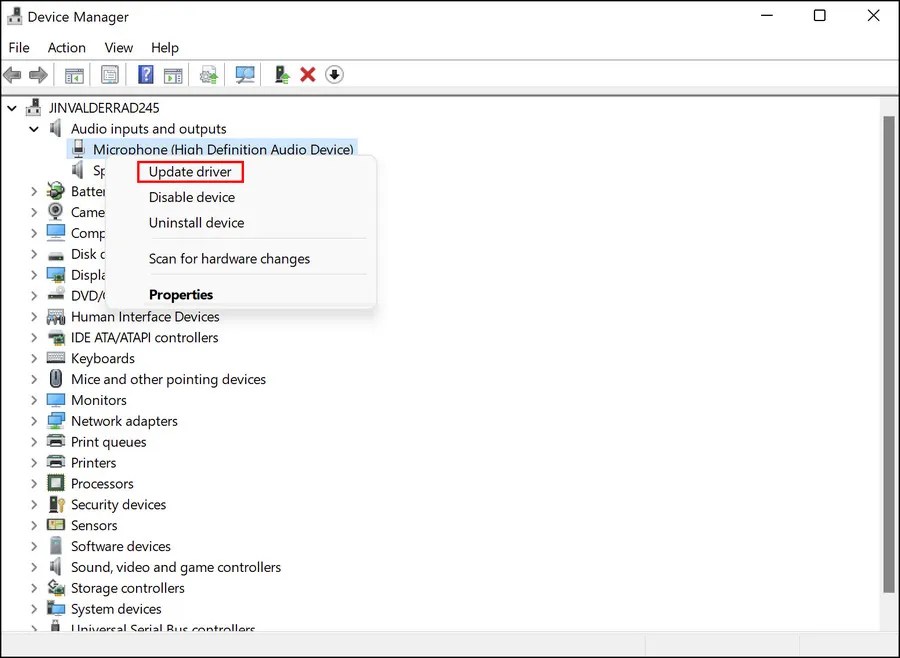The width and height of the screenshot is (900, 658).
Task: Click Disable device in the context menu
Action: click(x=191, y=197)
